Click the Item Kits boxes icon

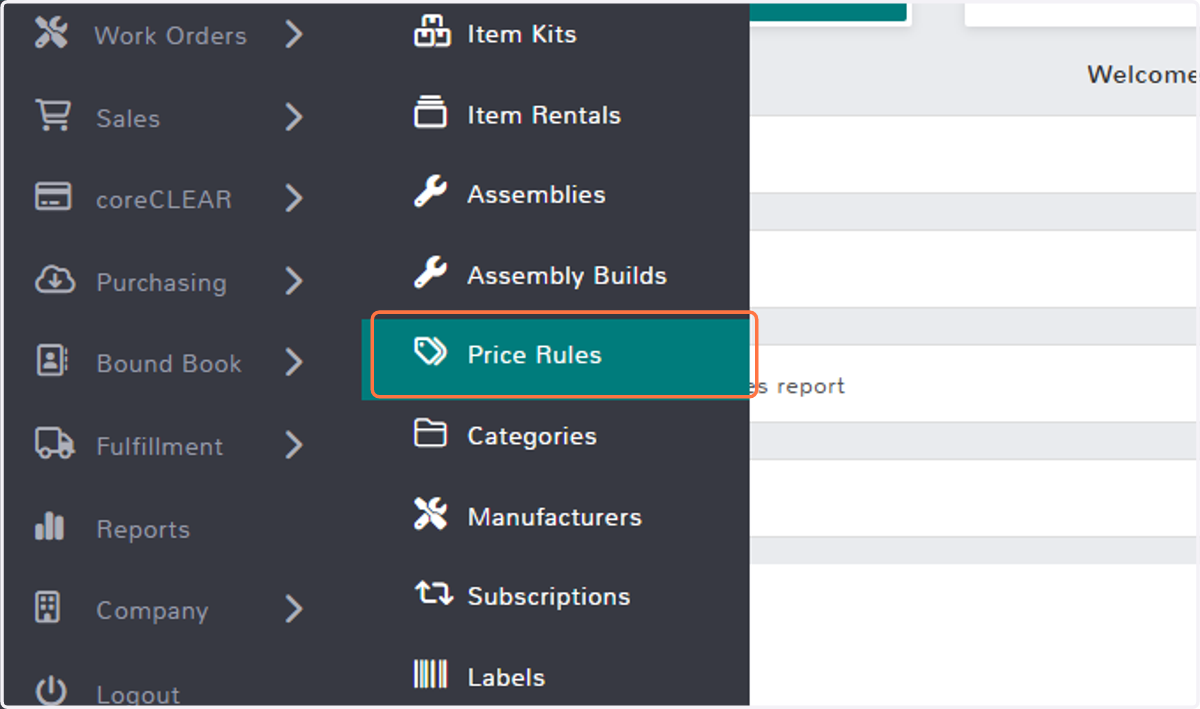431,32
